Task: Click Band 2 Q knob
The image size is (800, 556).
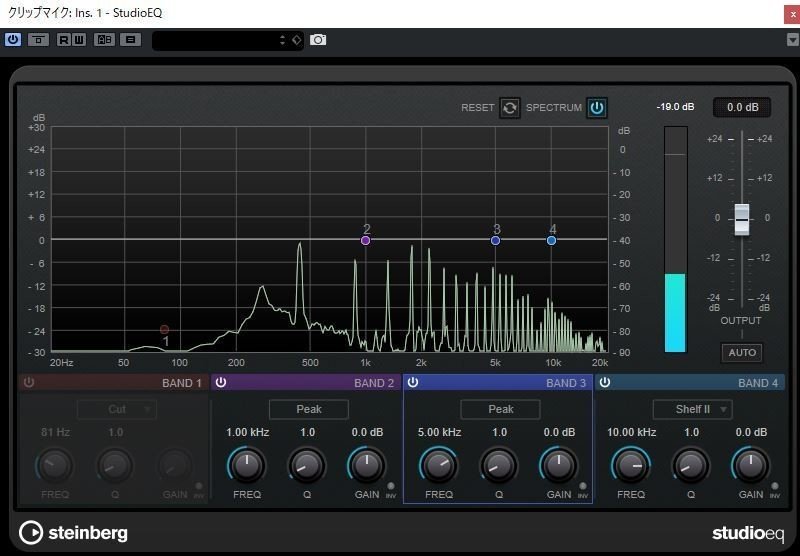Action: coord(307,465)
